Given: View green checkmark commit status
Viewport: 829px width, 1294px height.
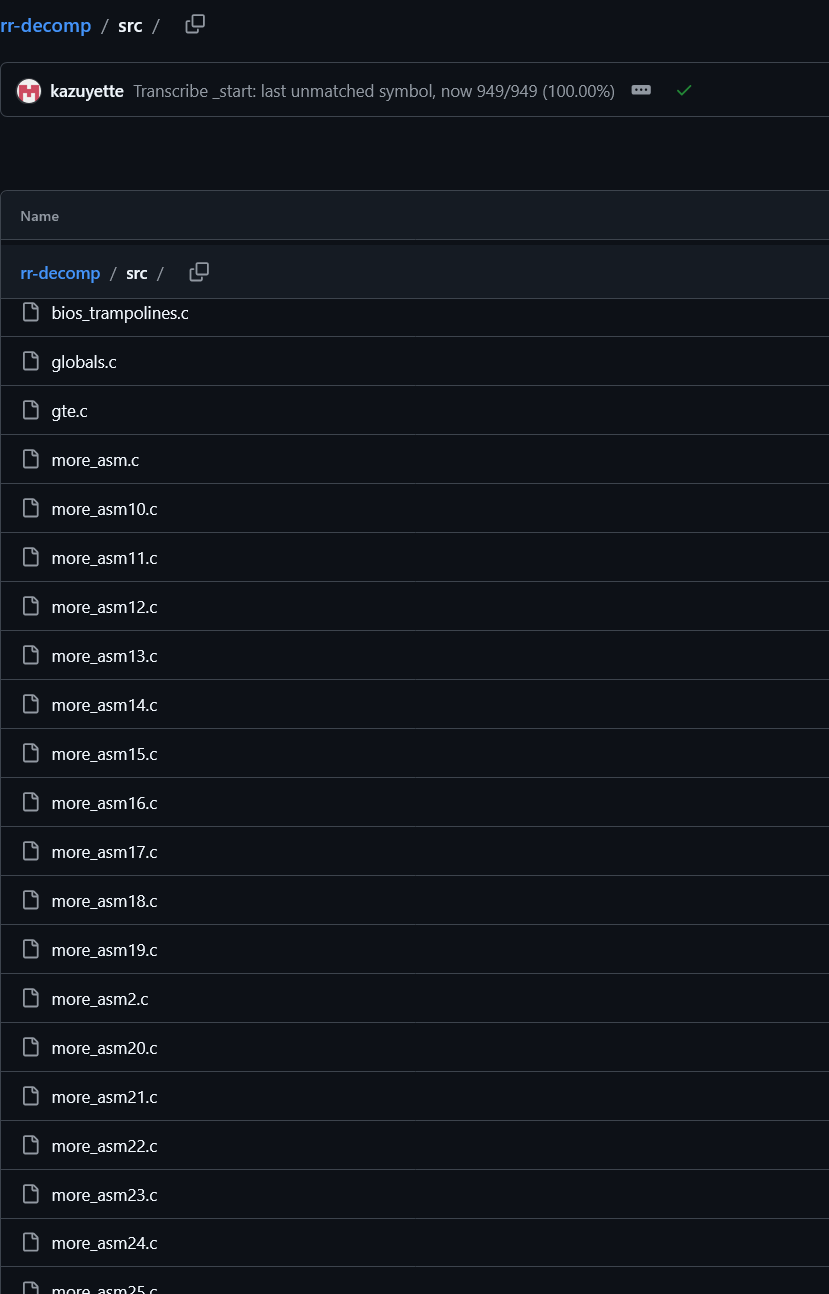Looking at the screenshot, I should 684,90.
